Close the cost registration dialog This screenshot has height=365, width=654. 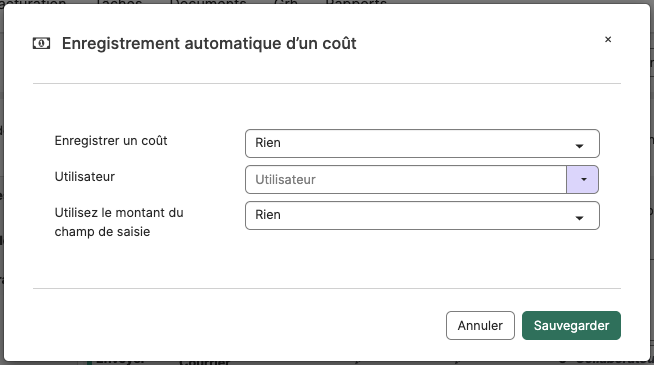pos(608,39)
